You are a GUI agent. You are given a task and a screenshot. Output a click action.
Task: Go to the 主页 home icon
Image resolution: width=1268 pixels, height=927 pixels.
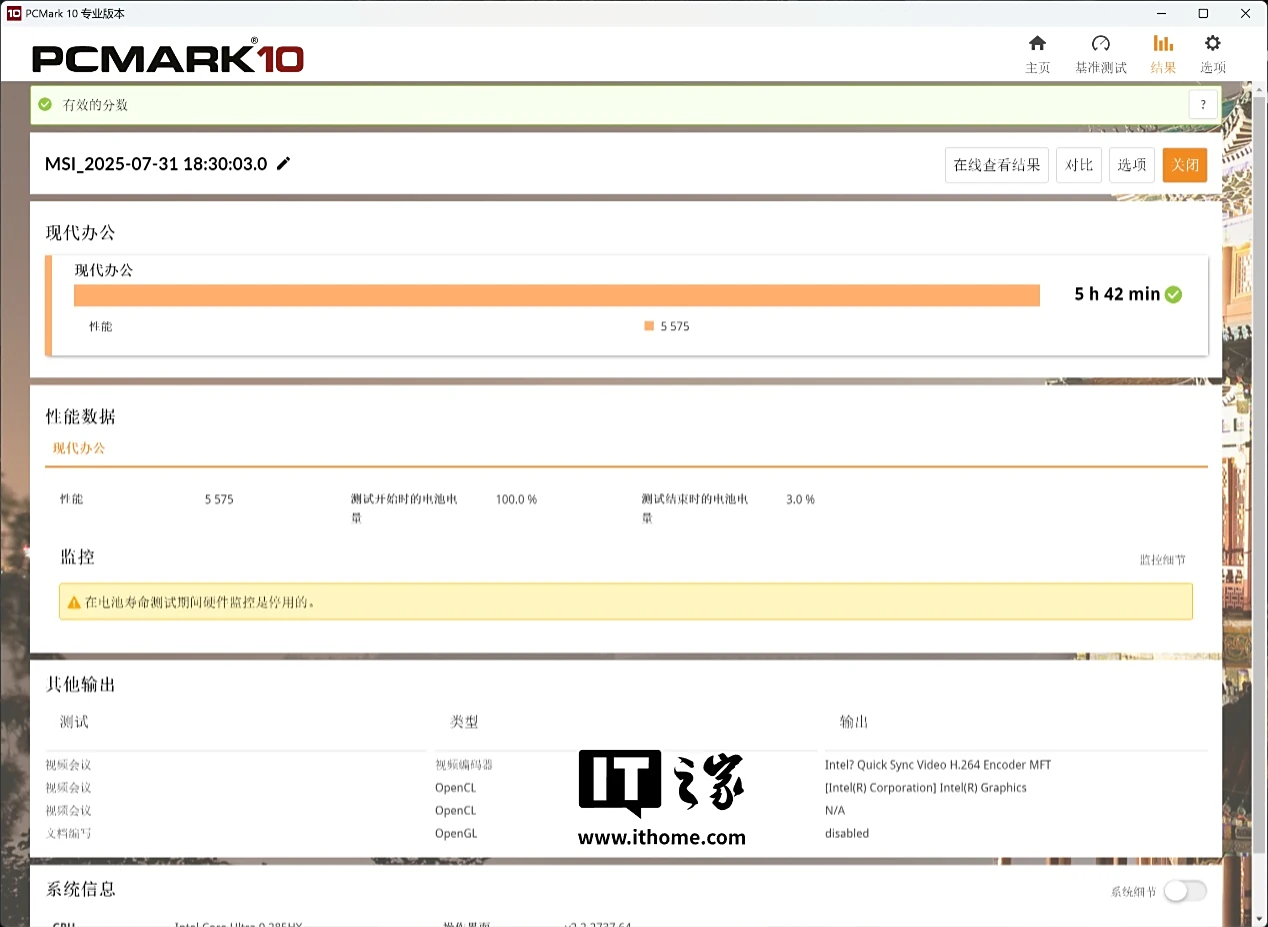coord(1037,45)
